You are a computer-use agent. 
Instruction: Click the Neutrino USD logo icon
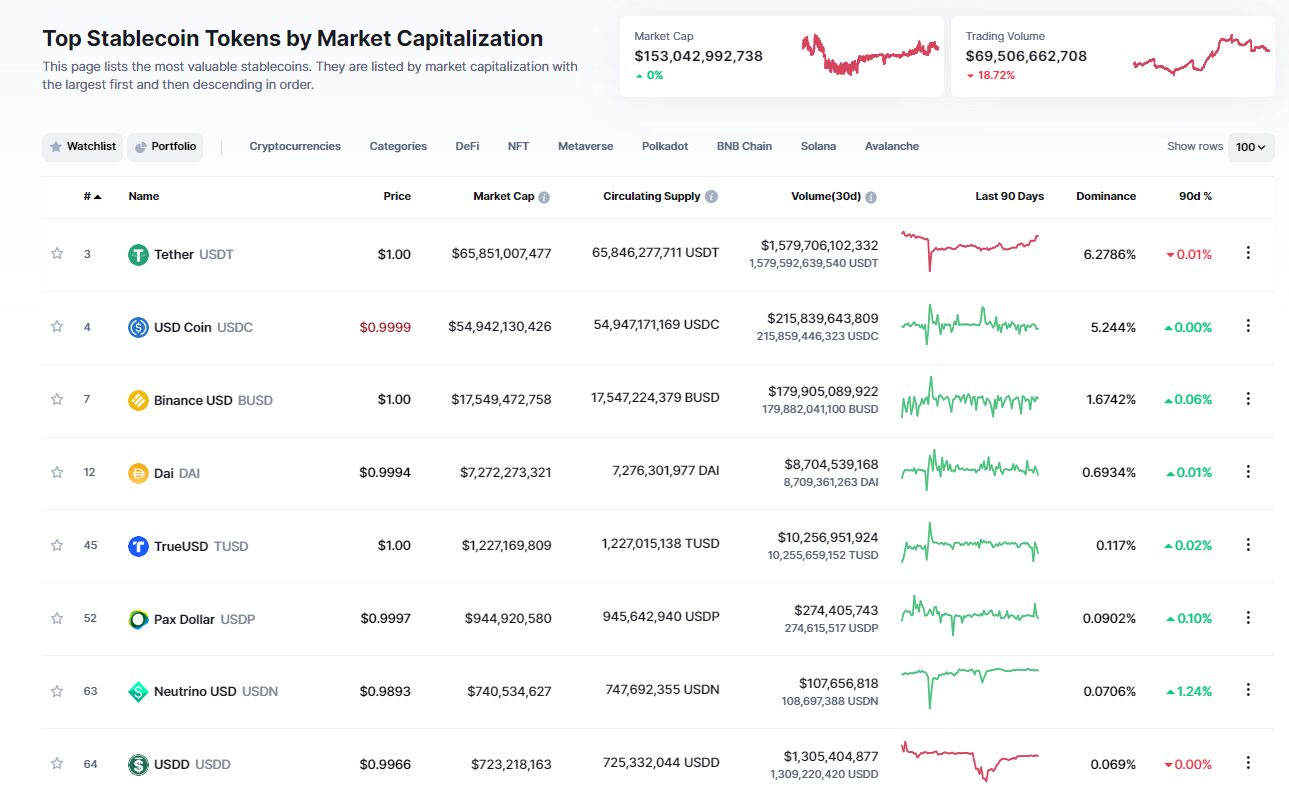tap(138, 691)
